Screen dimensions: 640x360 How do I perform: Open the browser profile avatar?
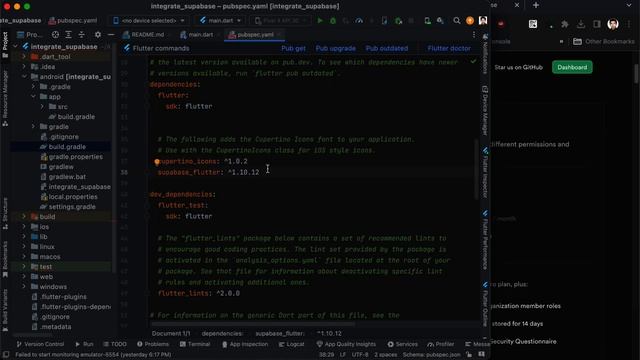[x=613, y=24]
